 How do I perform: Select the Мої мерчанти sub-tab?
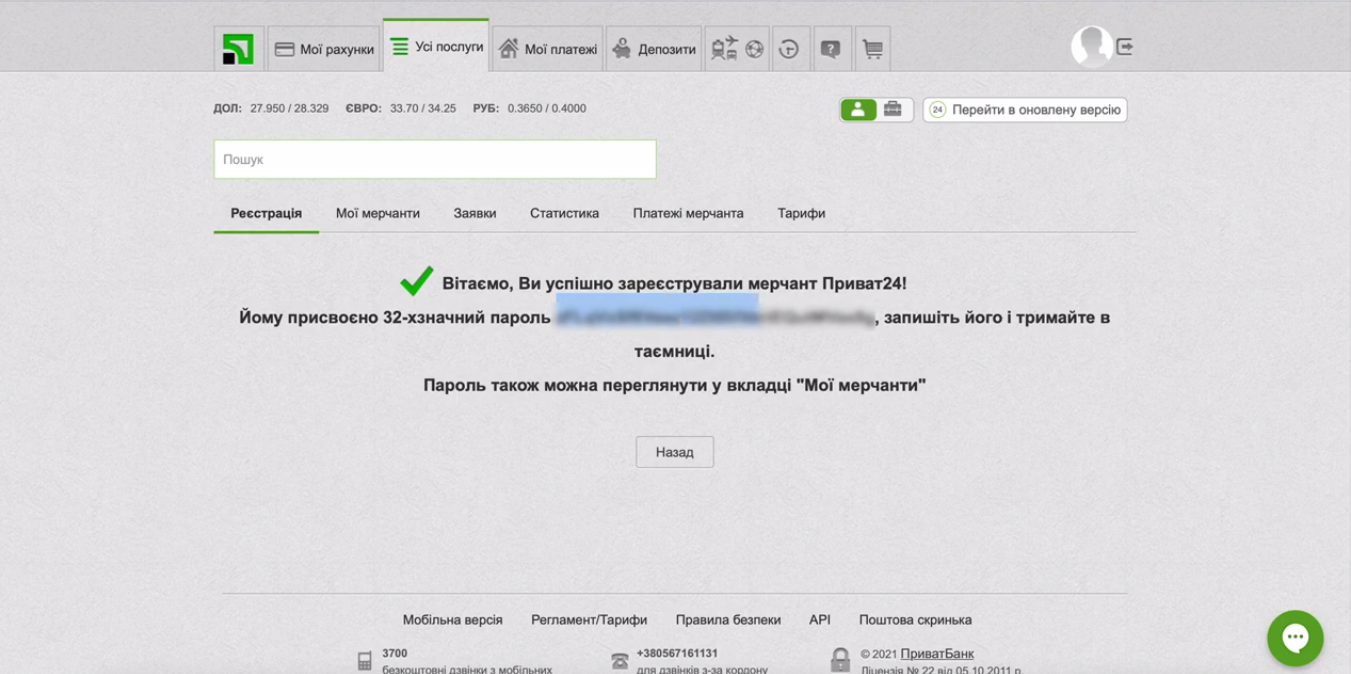pyautogui.click(x=378, y=213)
